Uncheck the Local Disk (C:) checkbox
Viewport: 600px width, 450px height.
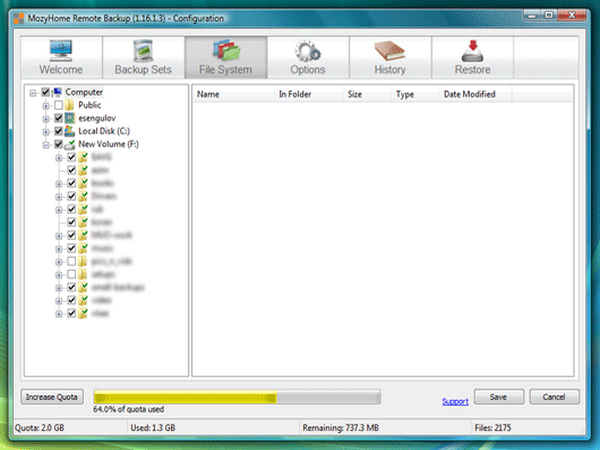[x=58, y=131]
